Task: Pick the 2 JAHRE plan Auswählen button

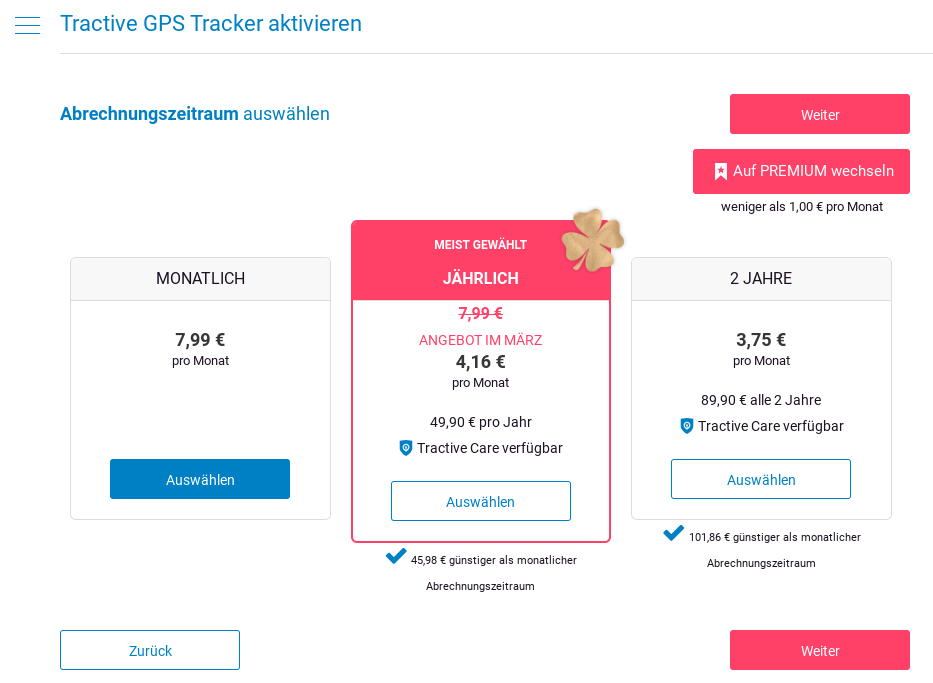Action: (761, 479)
